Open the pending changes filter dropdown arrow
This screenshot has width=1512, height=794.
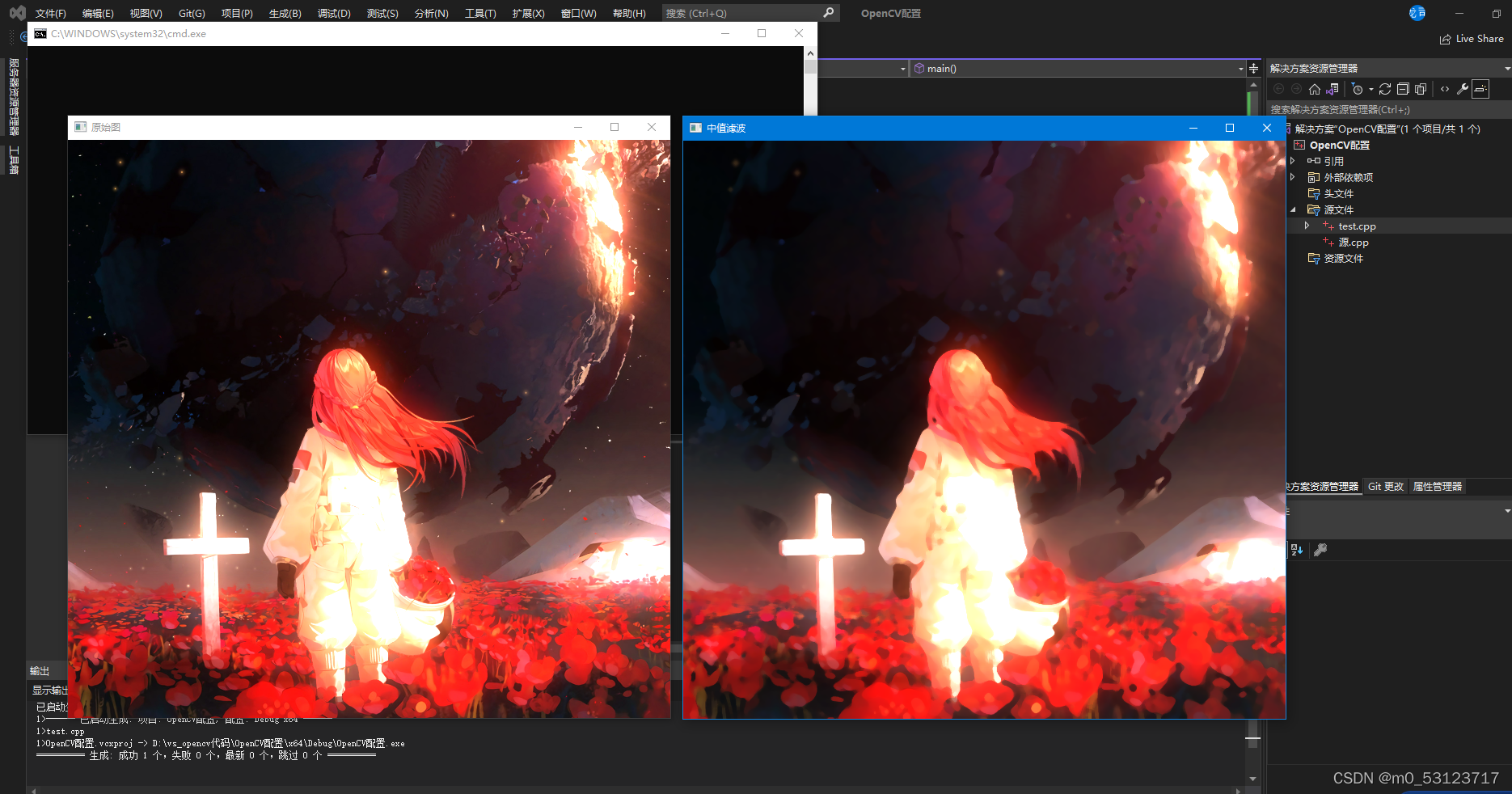click(x=1371, y=90)
